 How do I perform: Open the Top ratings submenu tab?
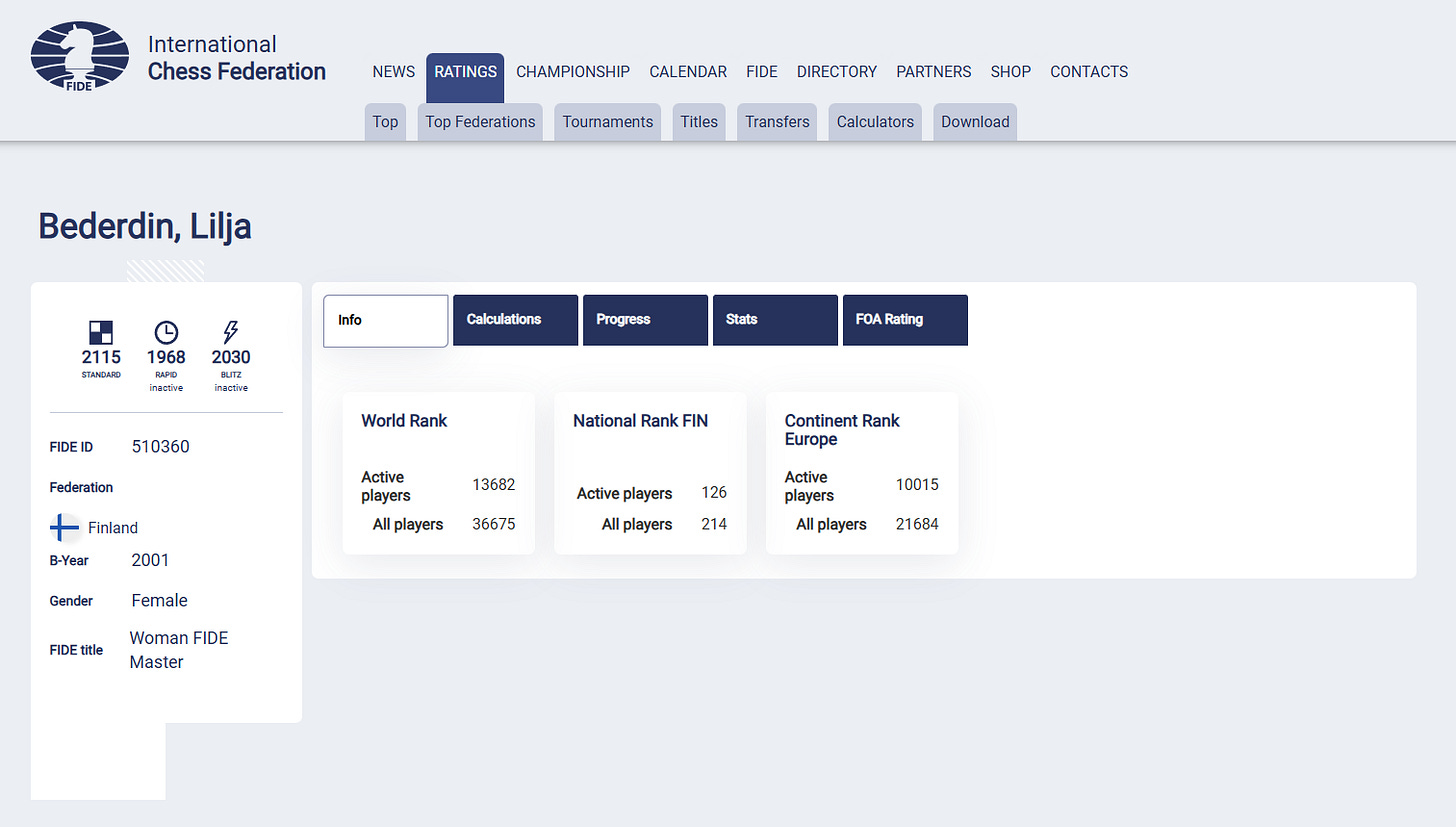385,122
